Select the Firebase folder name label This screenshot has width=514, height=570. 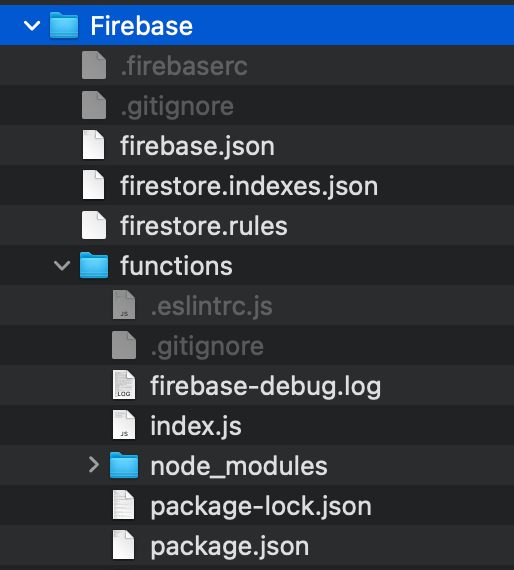[x=141, y=26]
